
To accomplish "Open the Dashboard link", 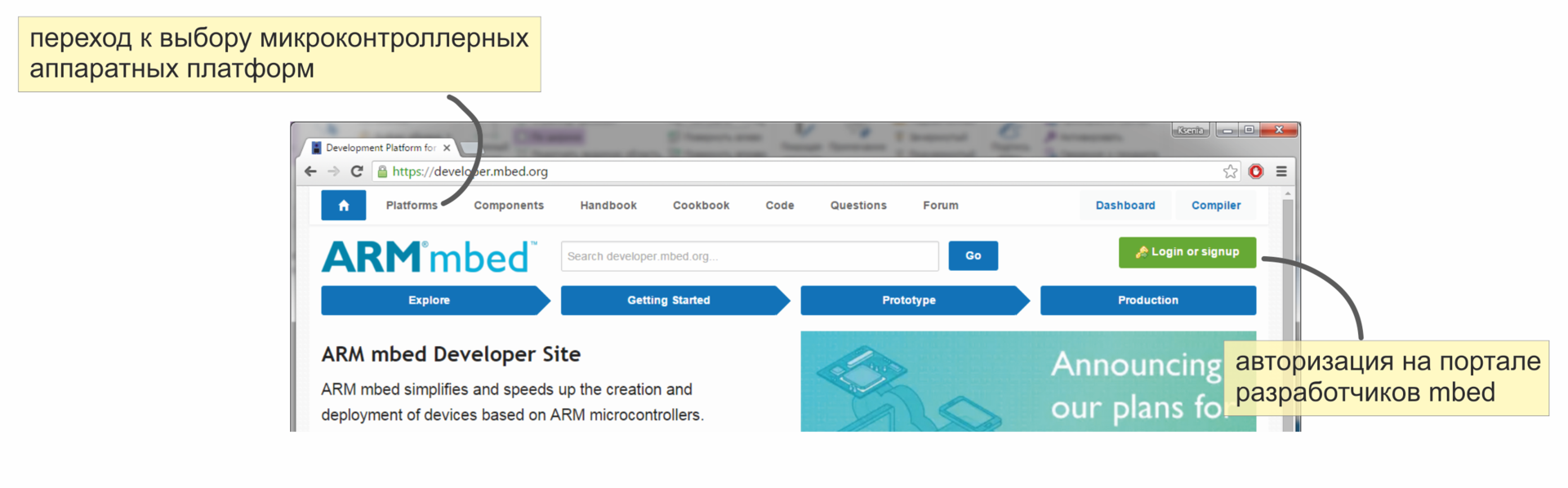I will tap(1125, 206).
